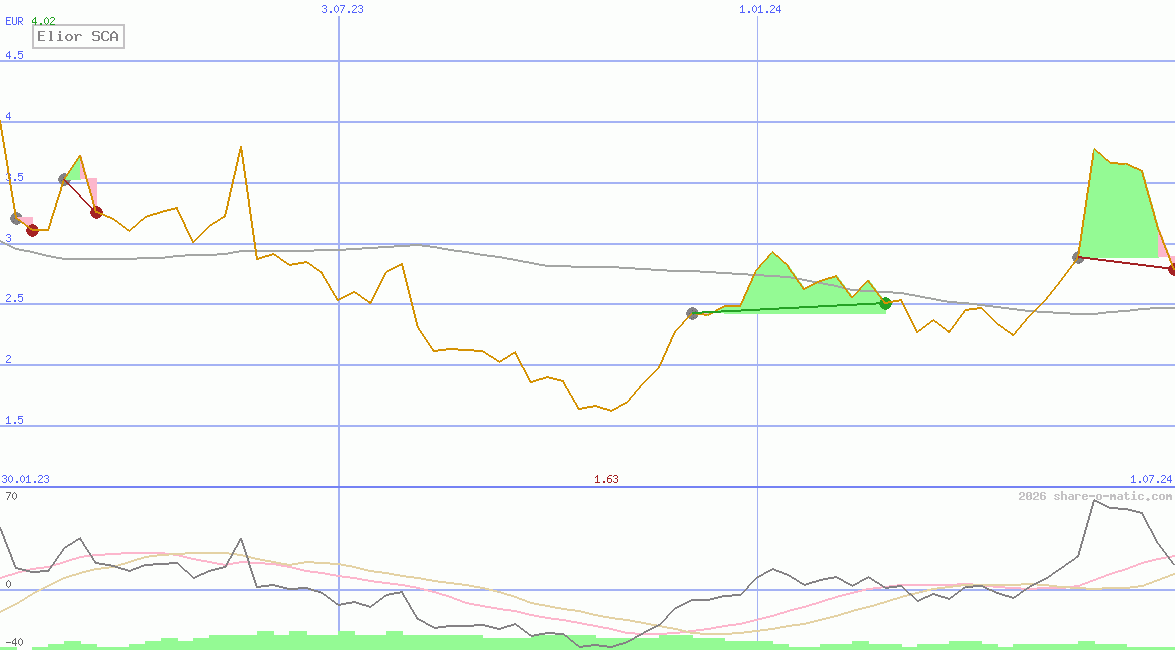Click the 1.63 low price label
This screenshot has width=1175, height=650.
[606, 479]
